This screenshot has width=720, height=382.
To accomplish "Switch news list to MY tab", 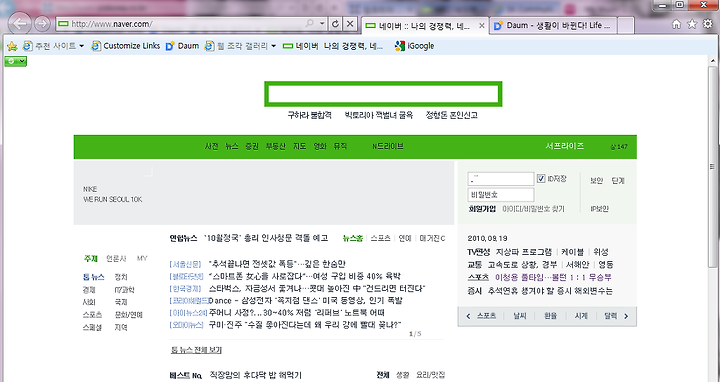I will click(x=142, y=258).
